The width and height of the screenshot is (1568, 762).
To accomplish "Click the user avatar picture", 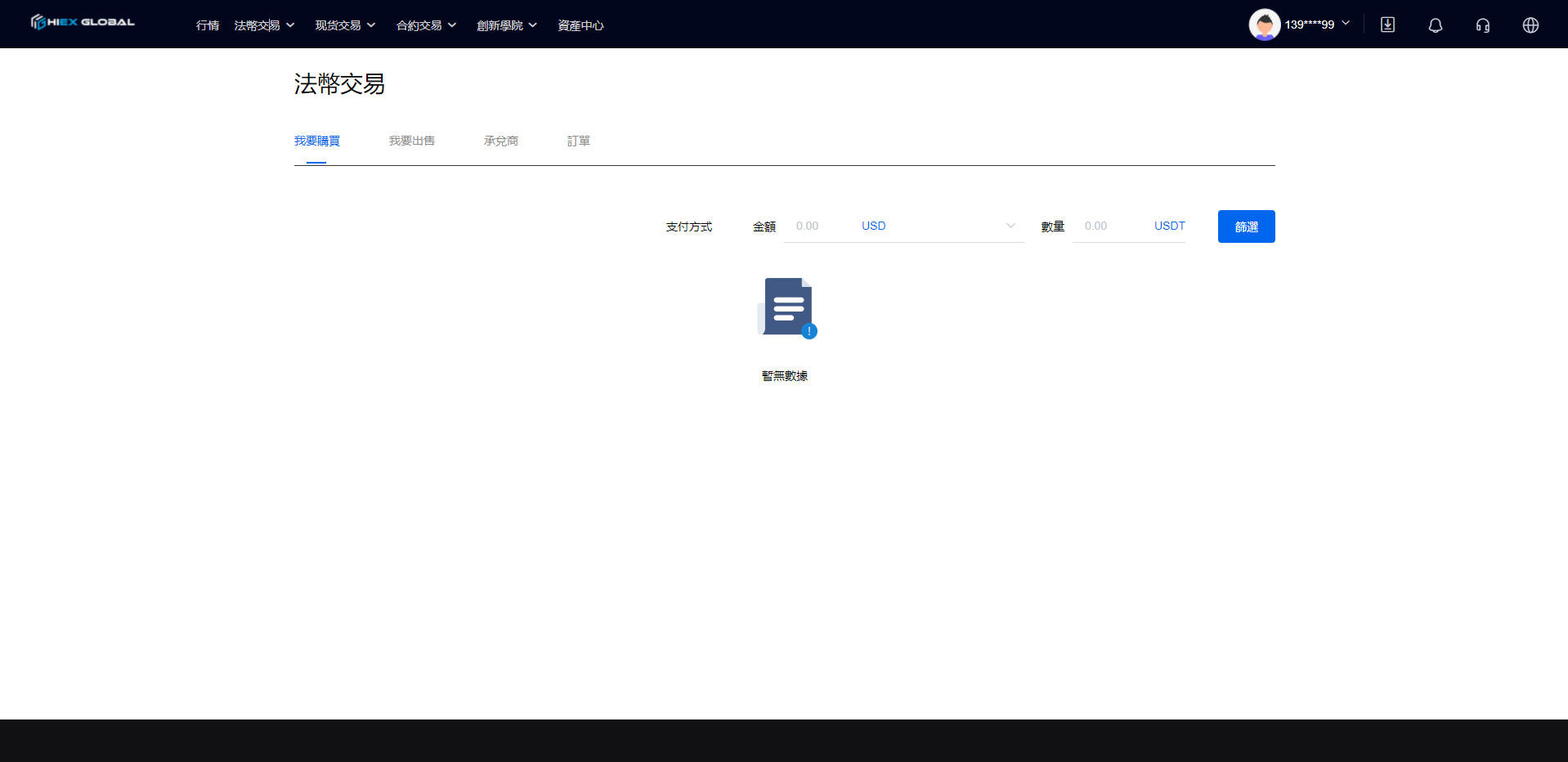I will [x=1264, y=25].
